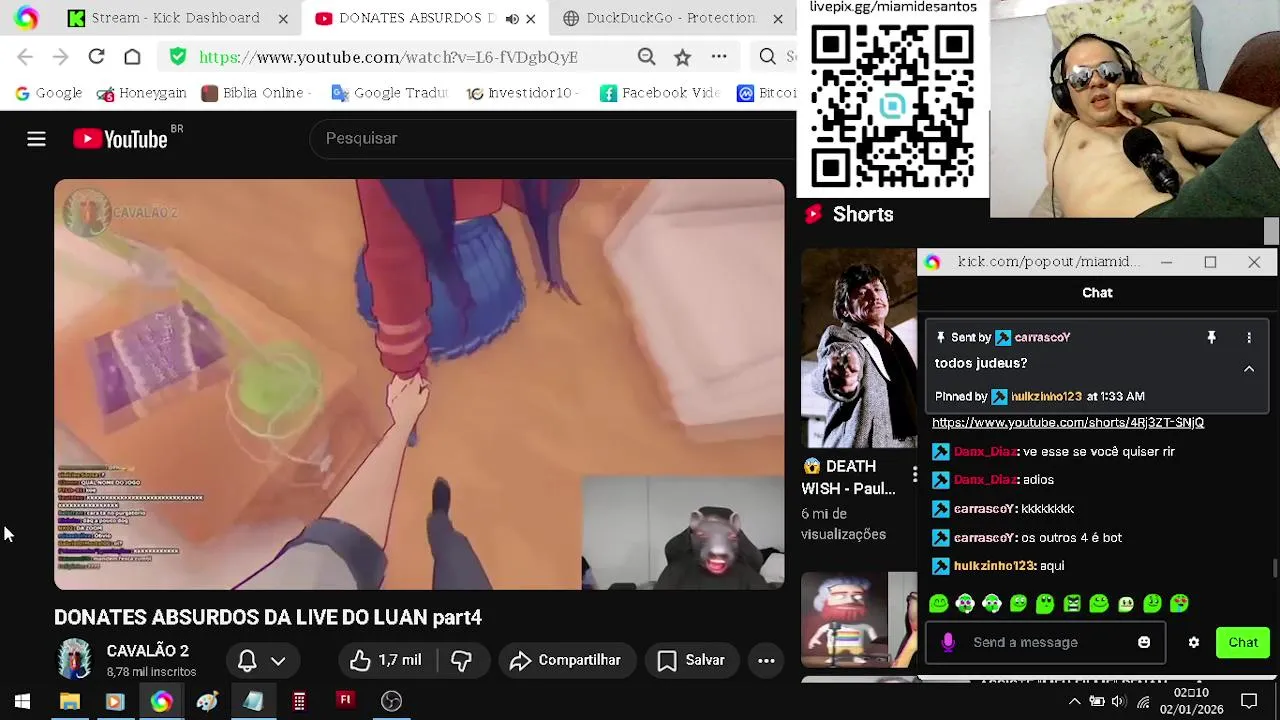Open more video actions menu
Image resolution: width=1280 pixels, height=720 pixels.
point(766,660)
